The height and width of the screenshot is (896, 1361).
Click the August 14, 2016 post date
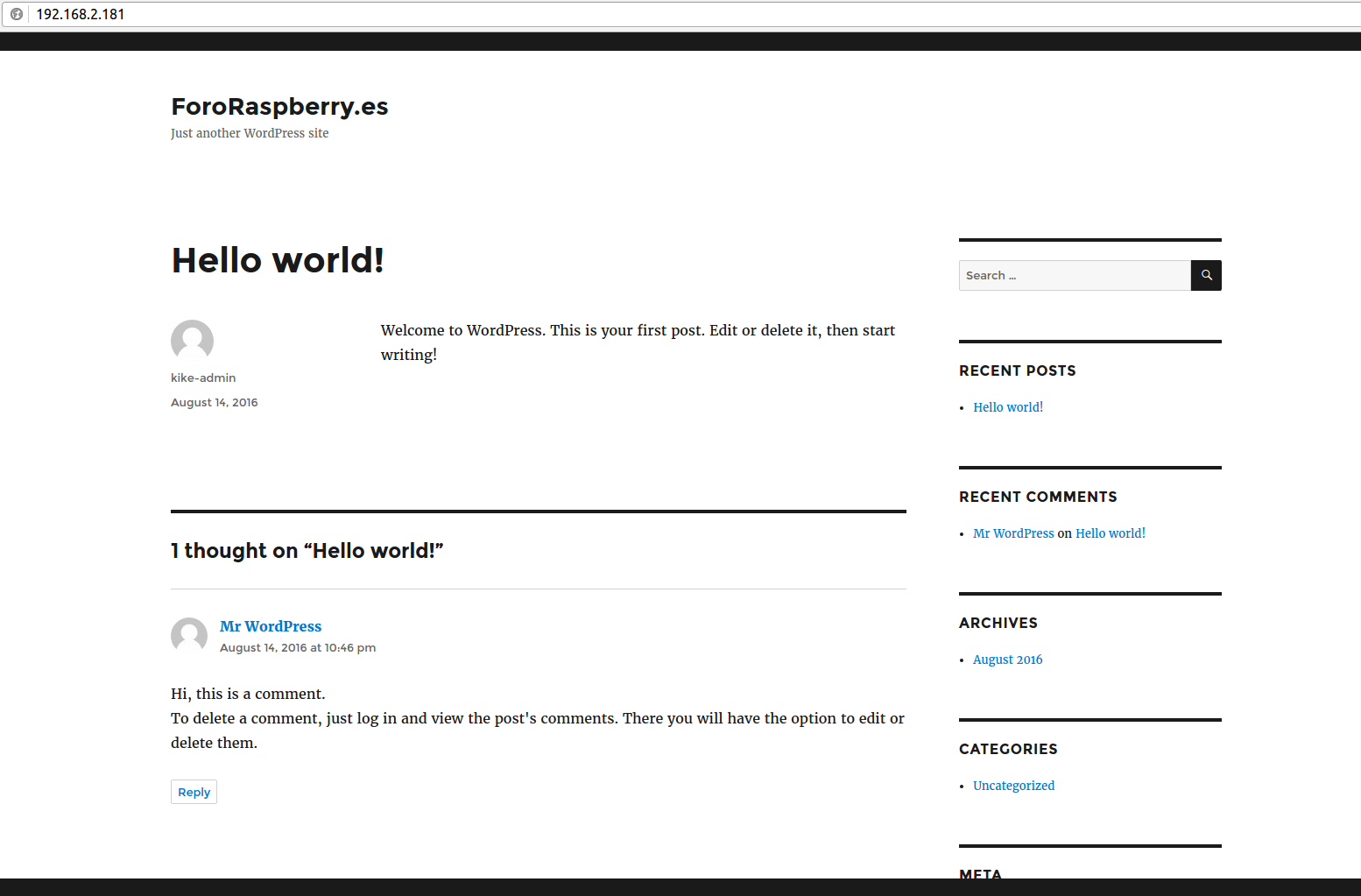[214, 402]
